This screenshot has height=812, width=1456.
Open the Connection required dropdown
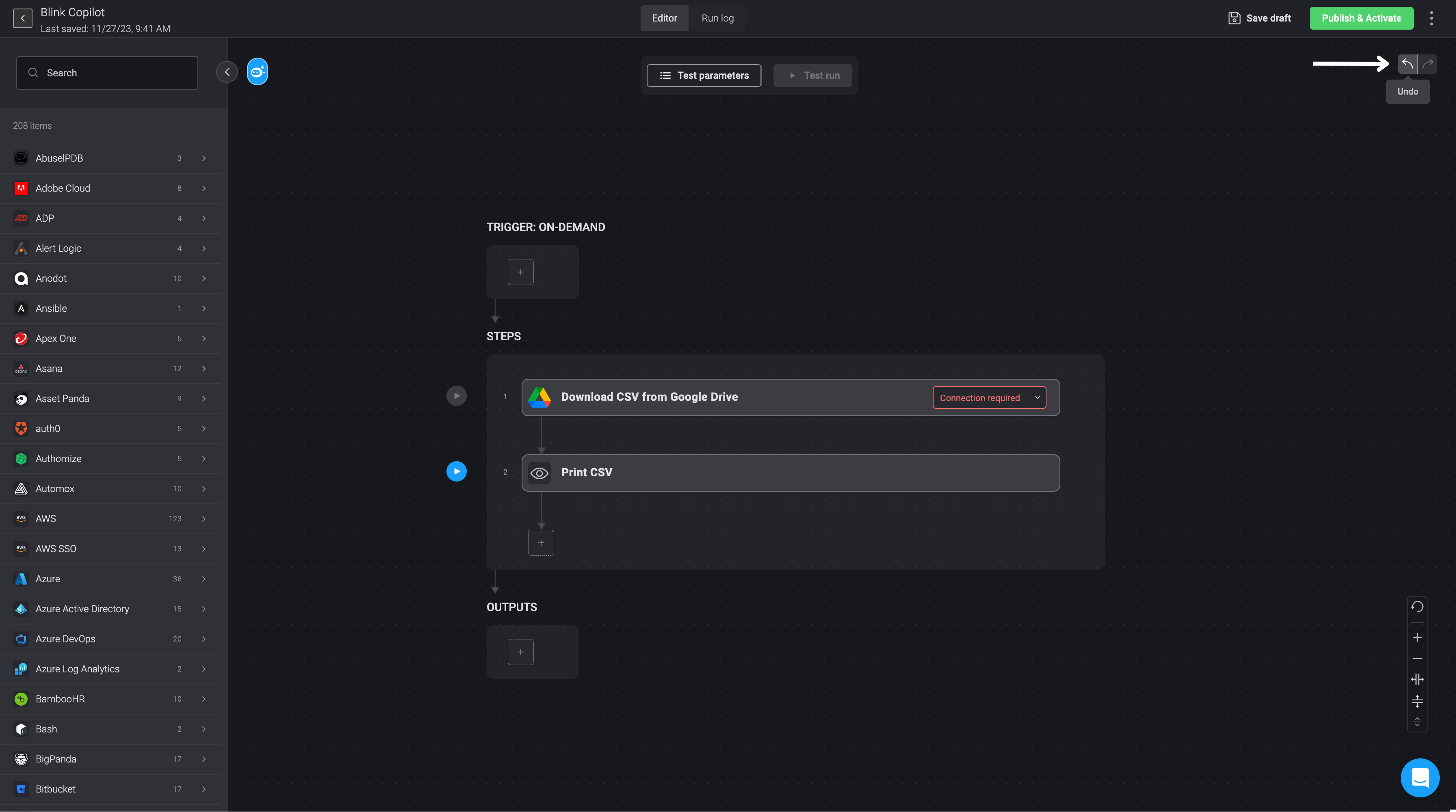tap(989, 397)
